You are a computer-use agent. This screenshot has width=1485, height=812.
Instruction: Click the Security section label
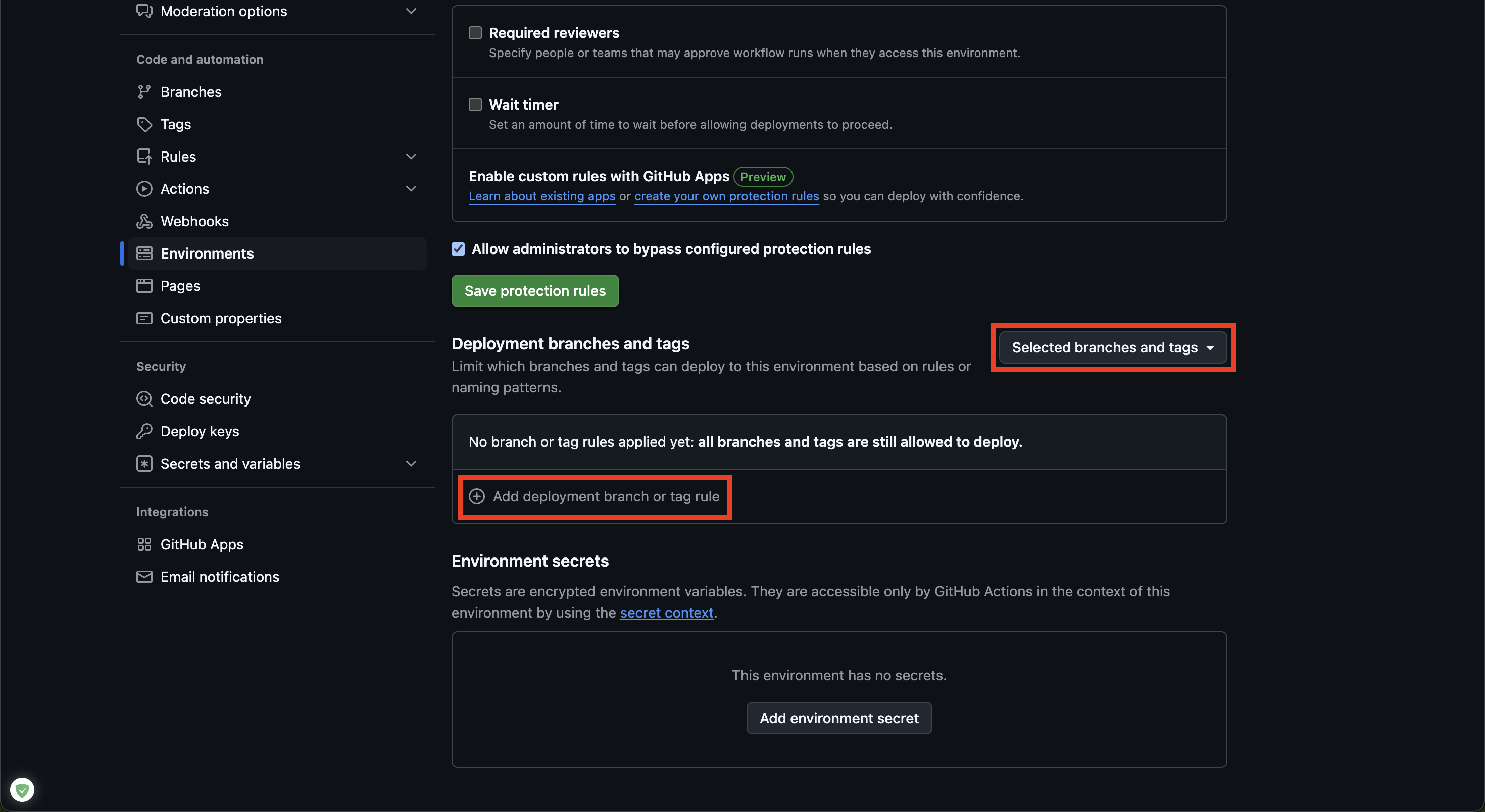point(161,366)
